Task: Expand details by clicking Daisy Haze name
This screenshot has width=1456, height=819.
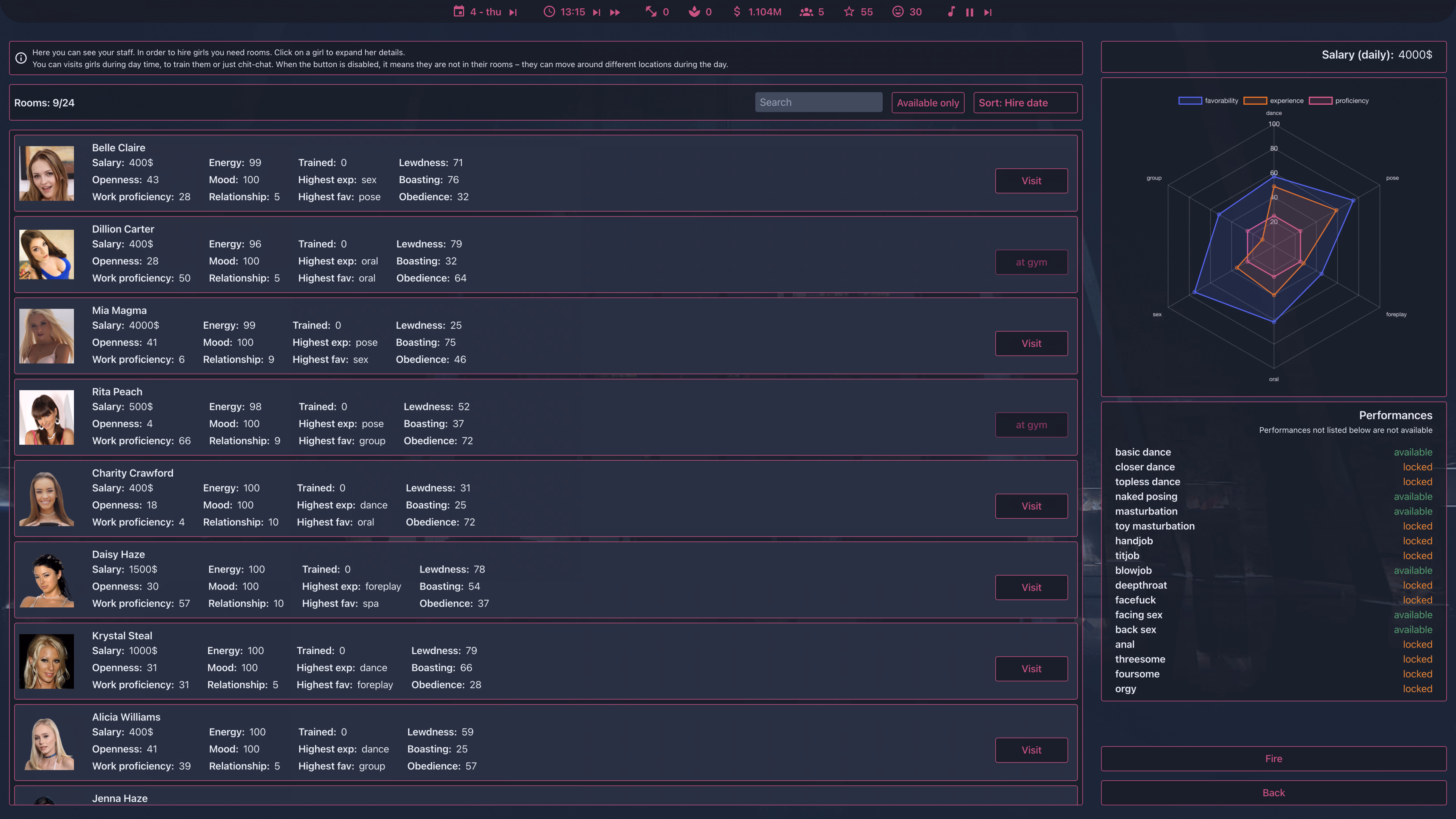Action: click(x=118, y=554)
